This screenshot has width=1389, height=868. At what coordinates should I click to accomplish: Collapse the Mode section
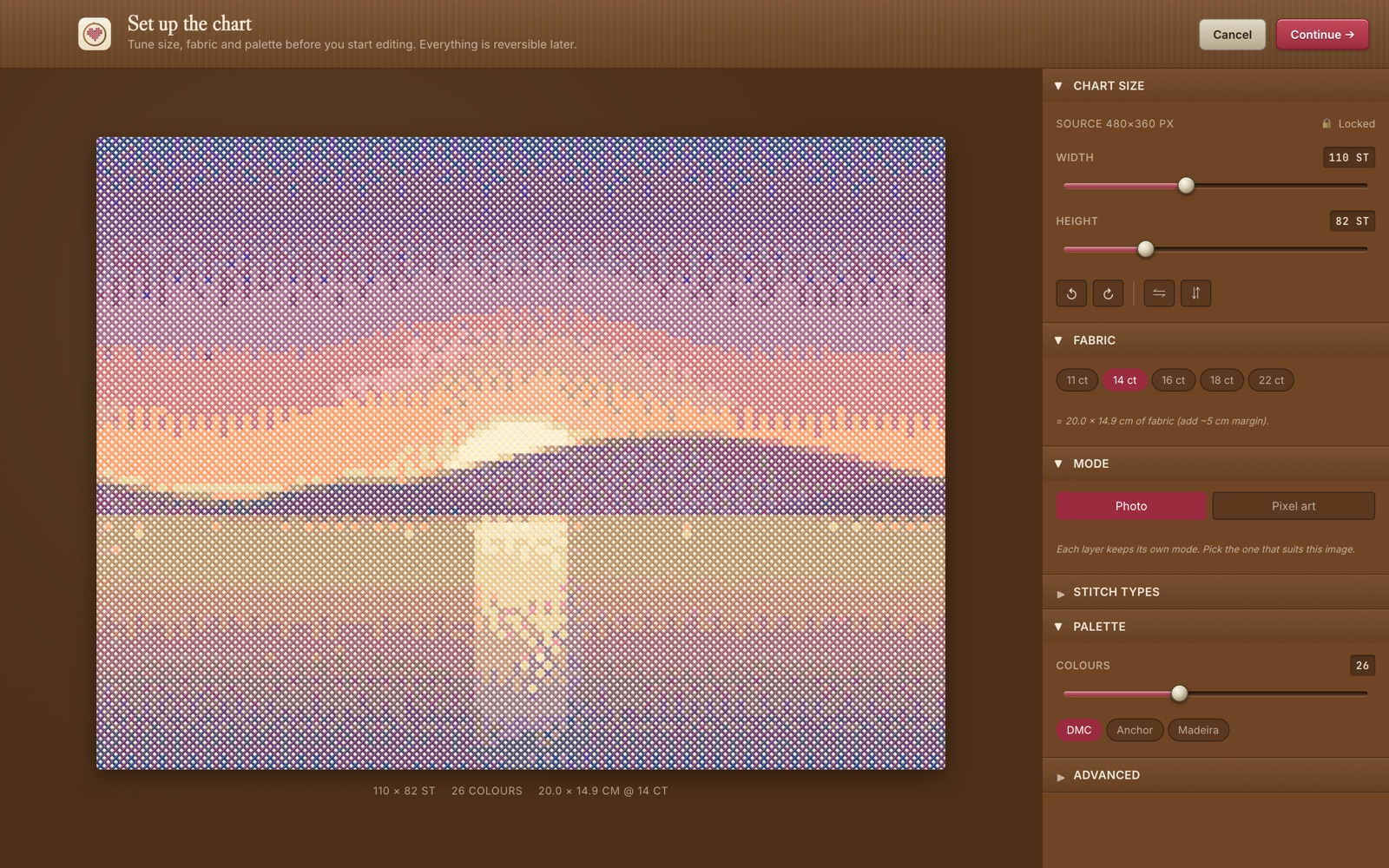coord(1215,464)
